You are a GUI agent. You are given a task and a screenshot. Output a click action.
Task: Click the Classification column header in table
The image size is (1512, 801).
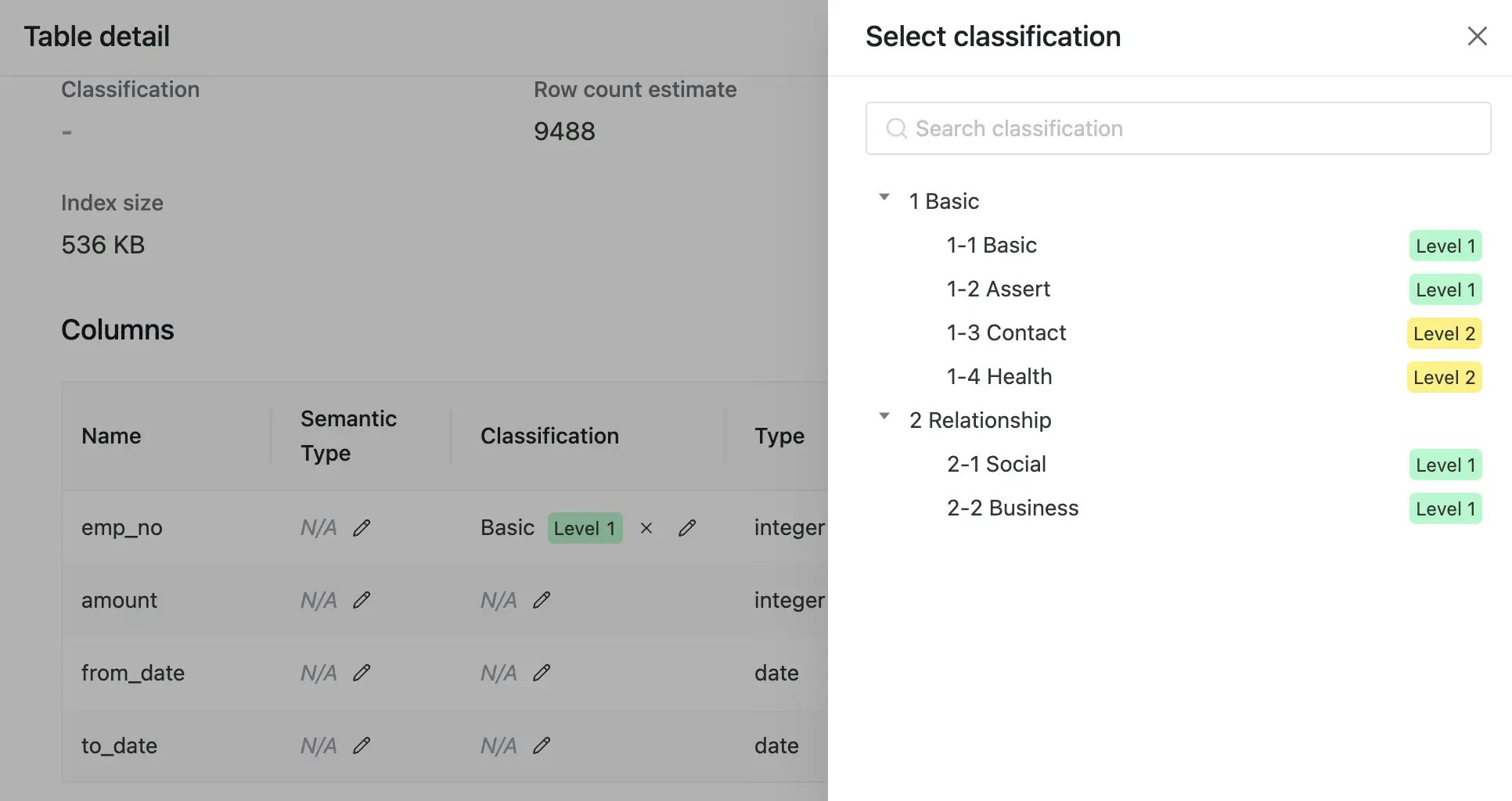click(549, 436)
